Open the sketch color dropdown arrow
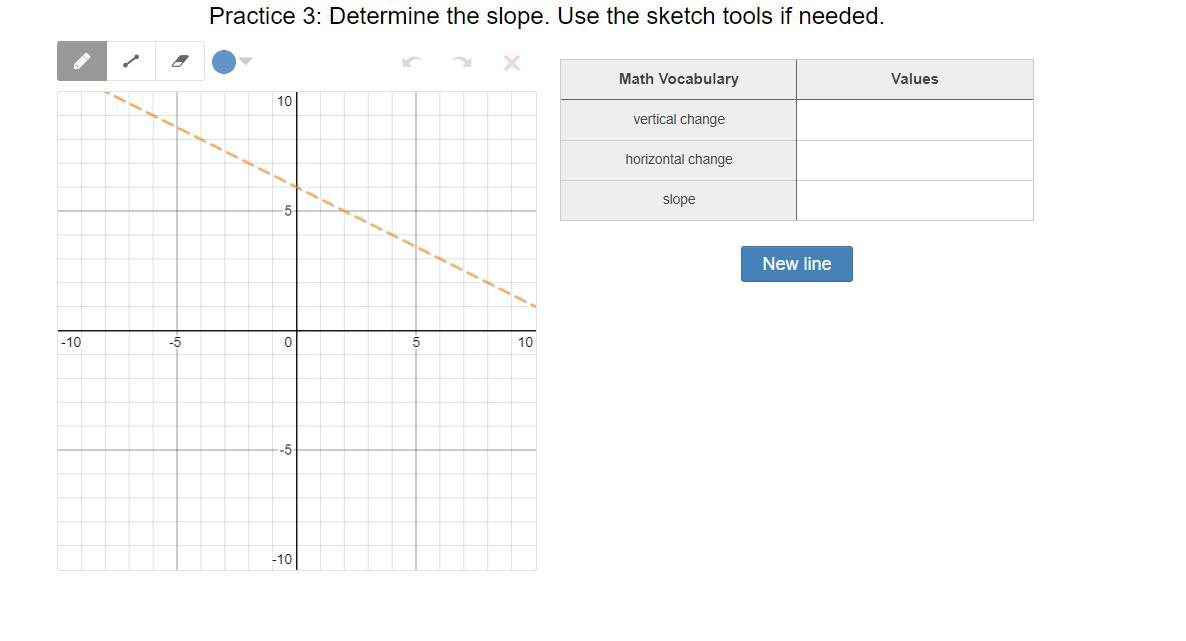The height and width of the screenshot is (641, 1186). click(x=246, y=61)
